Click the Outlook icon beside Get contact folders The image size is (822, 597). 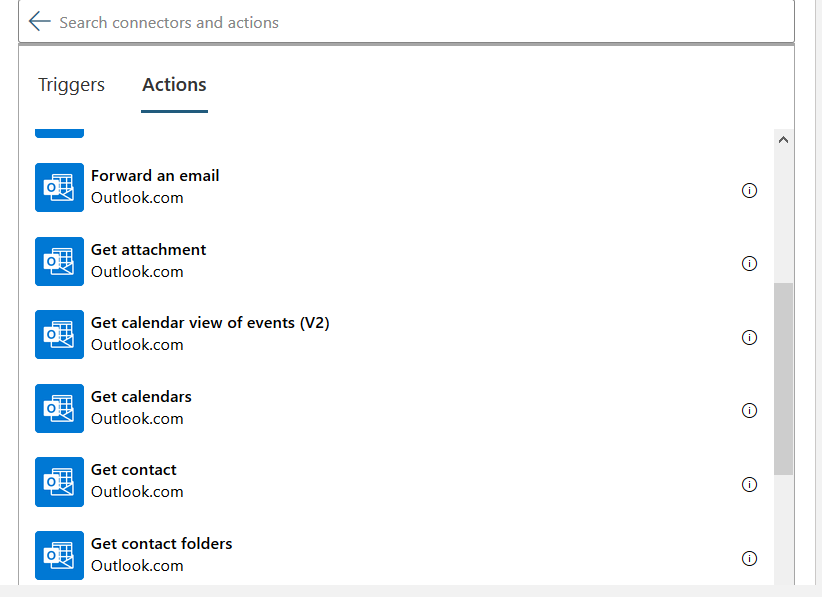point(59,555)
